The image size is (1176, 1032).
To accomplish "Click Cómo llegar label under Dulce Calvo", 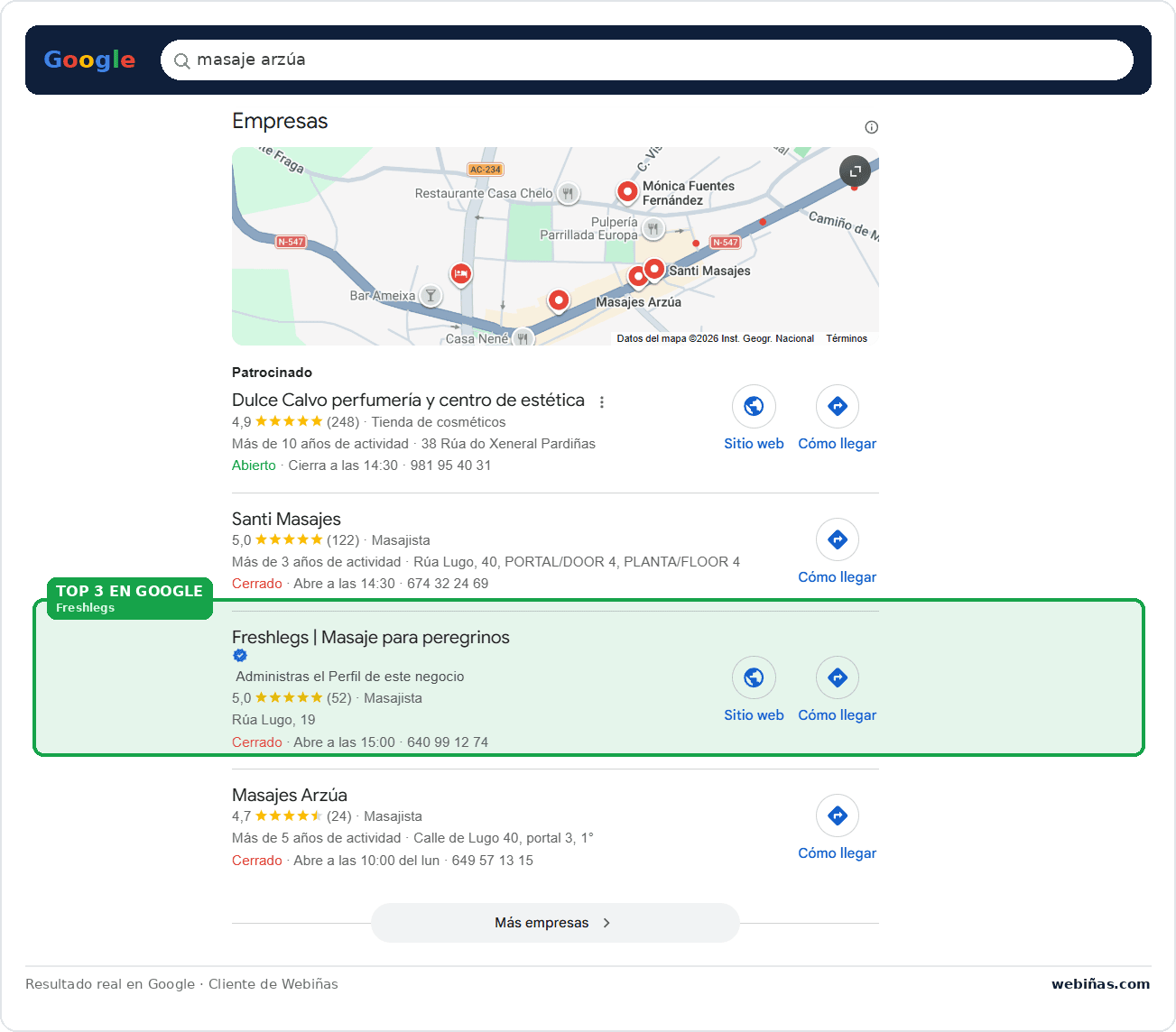I will (x=838, y=444).
